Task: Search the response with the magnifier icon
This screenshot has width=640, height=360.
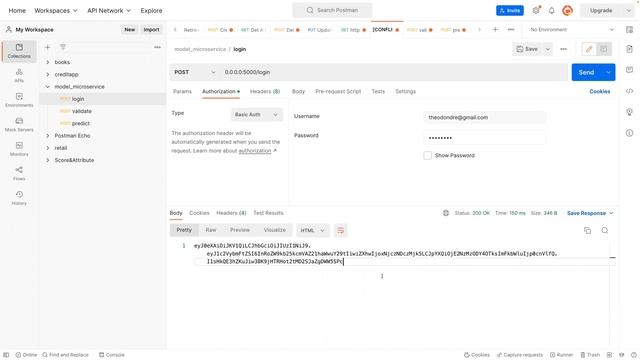Action: coord(604,230)
